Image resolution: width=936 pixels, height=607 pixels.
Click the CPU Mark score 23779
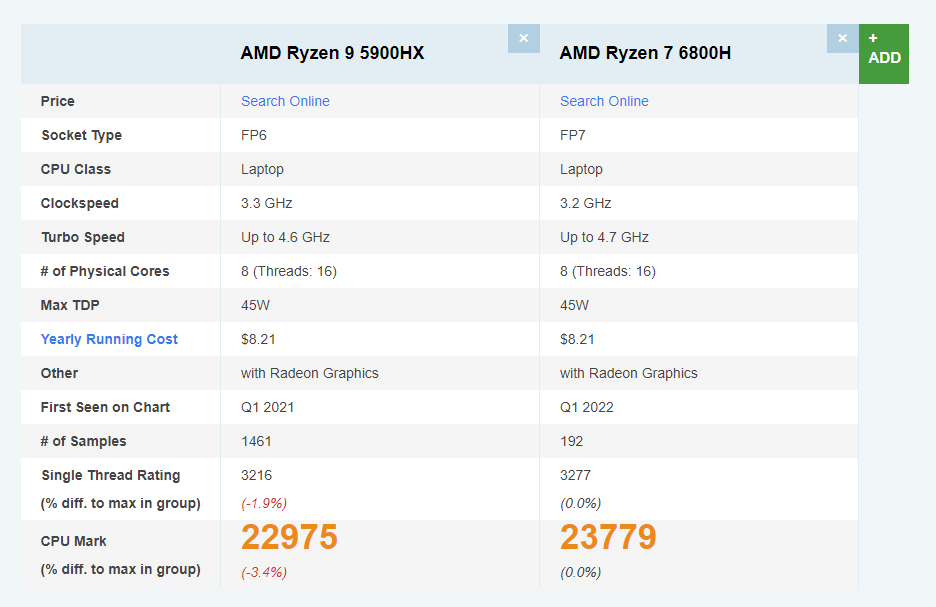(608, 537)
